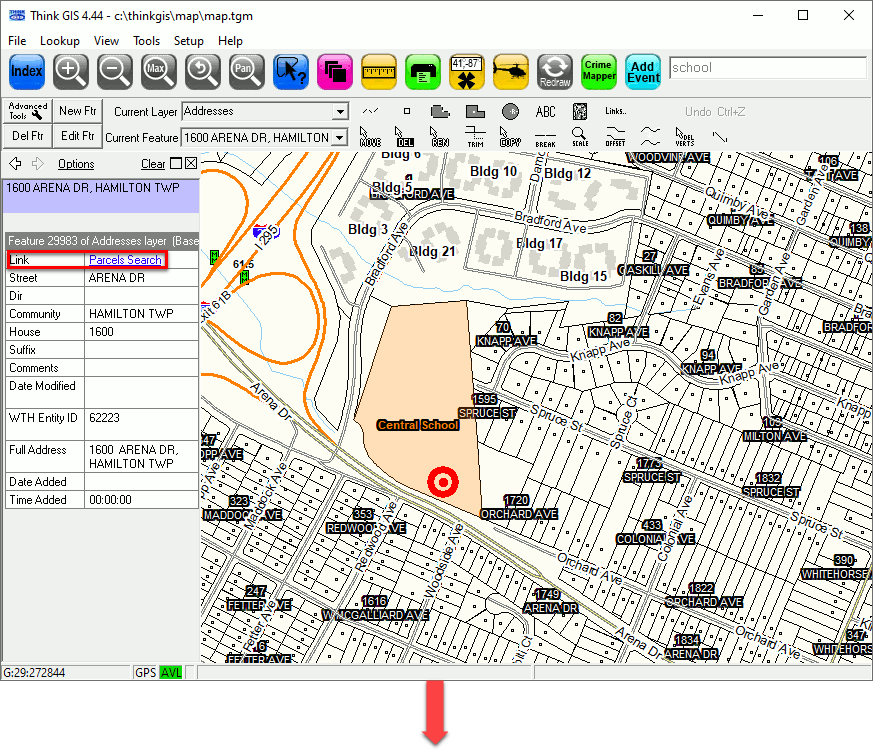Click the Redraw map button
The height and width of the screenshot is (753, 873).
pyautogui.click(x=555, y=71)
